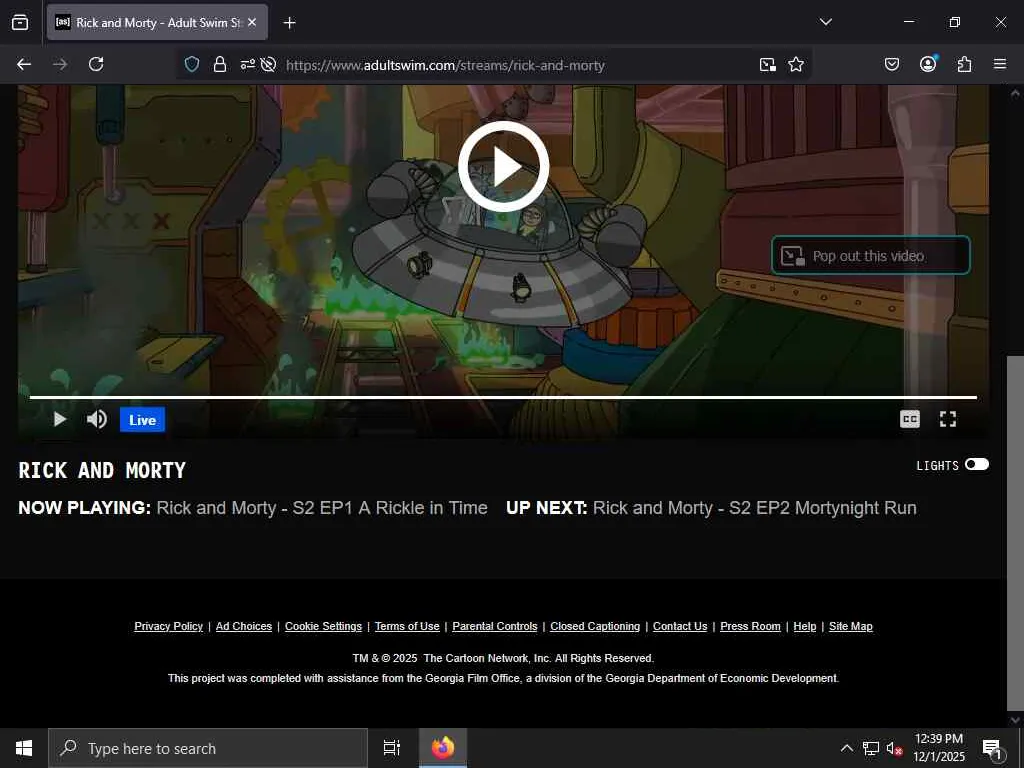The width and height of the screenshot is (1024, 768).
Task: Click now playing S2 EP1 A Rickle in Time
Action: (322, 508)
